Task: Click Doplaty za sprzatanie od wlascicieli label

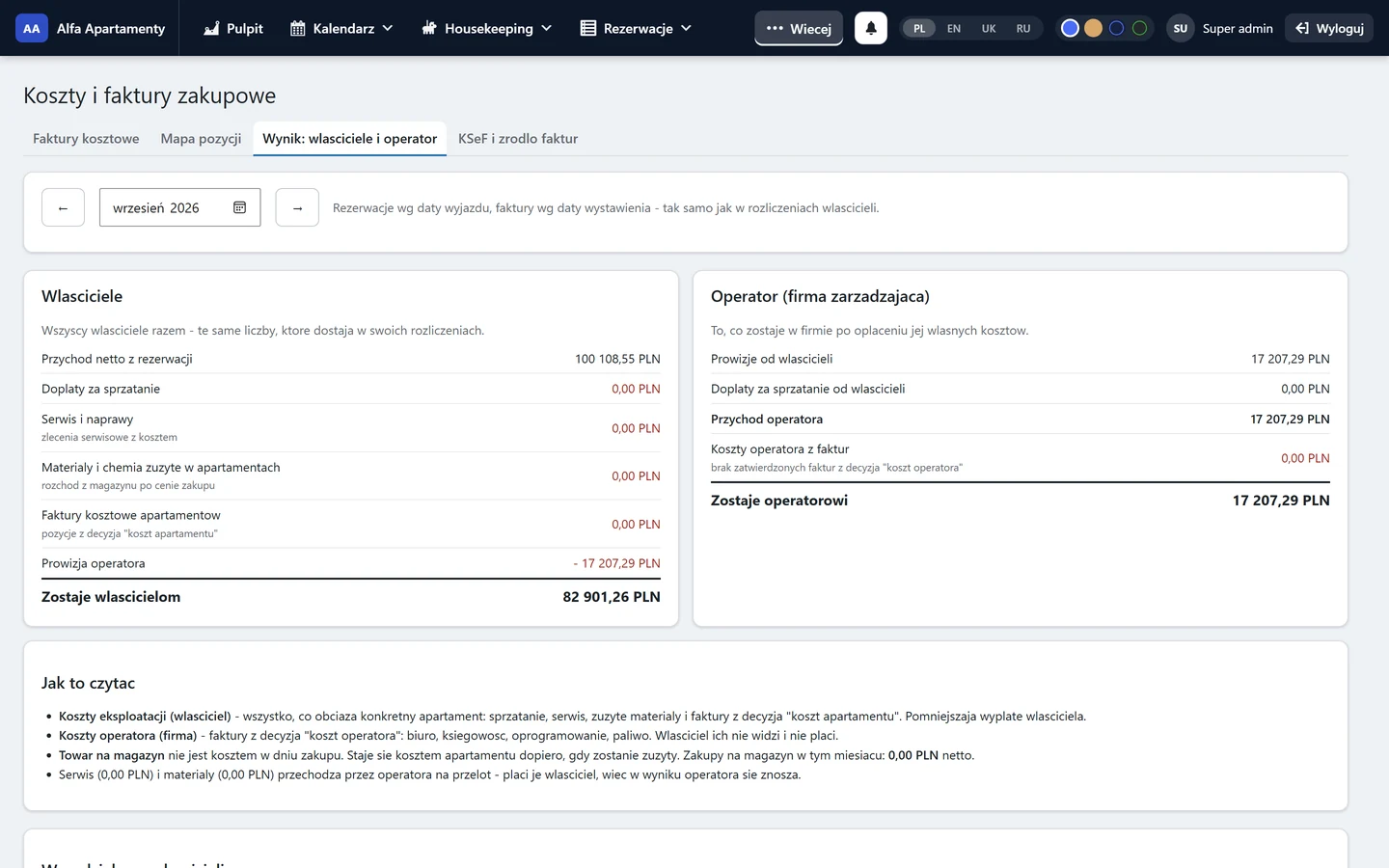Action: coord(808,389)
